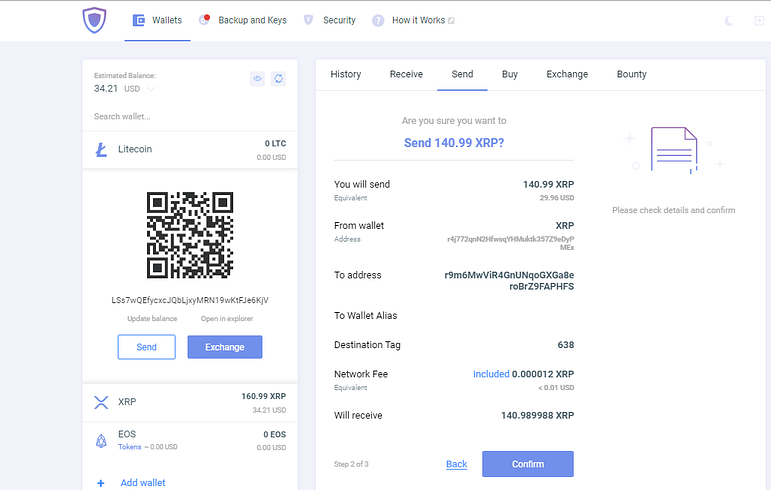
Task: Open the History tab
Action: [346, 74]
